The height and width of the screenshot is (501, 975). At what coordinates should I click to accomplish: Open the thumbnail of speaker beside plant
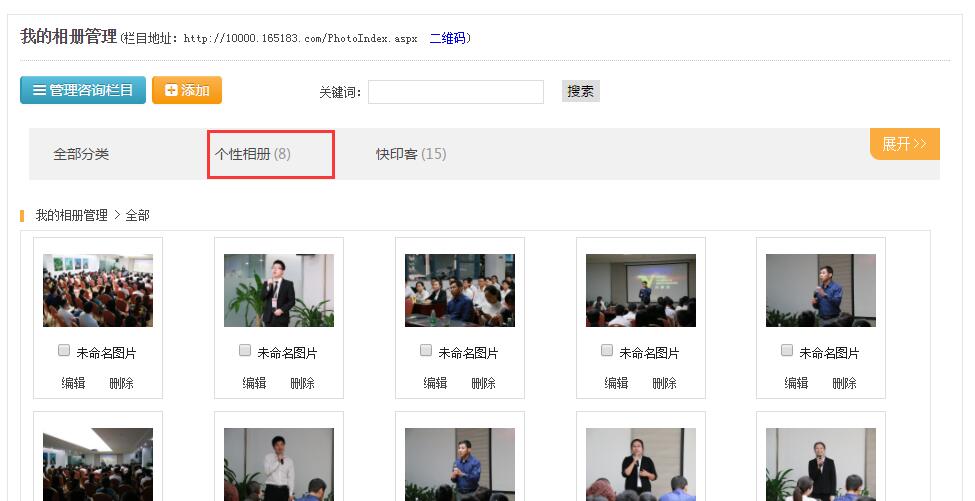(279, 290)
